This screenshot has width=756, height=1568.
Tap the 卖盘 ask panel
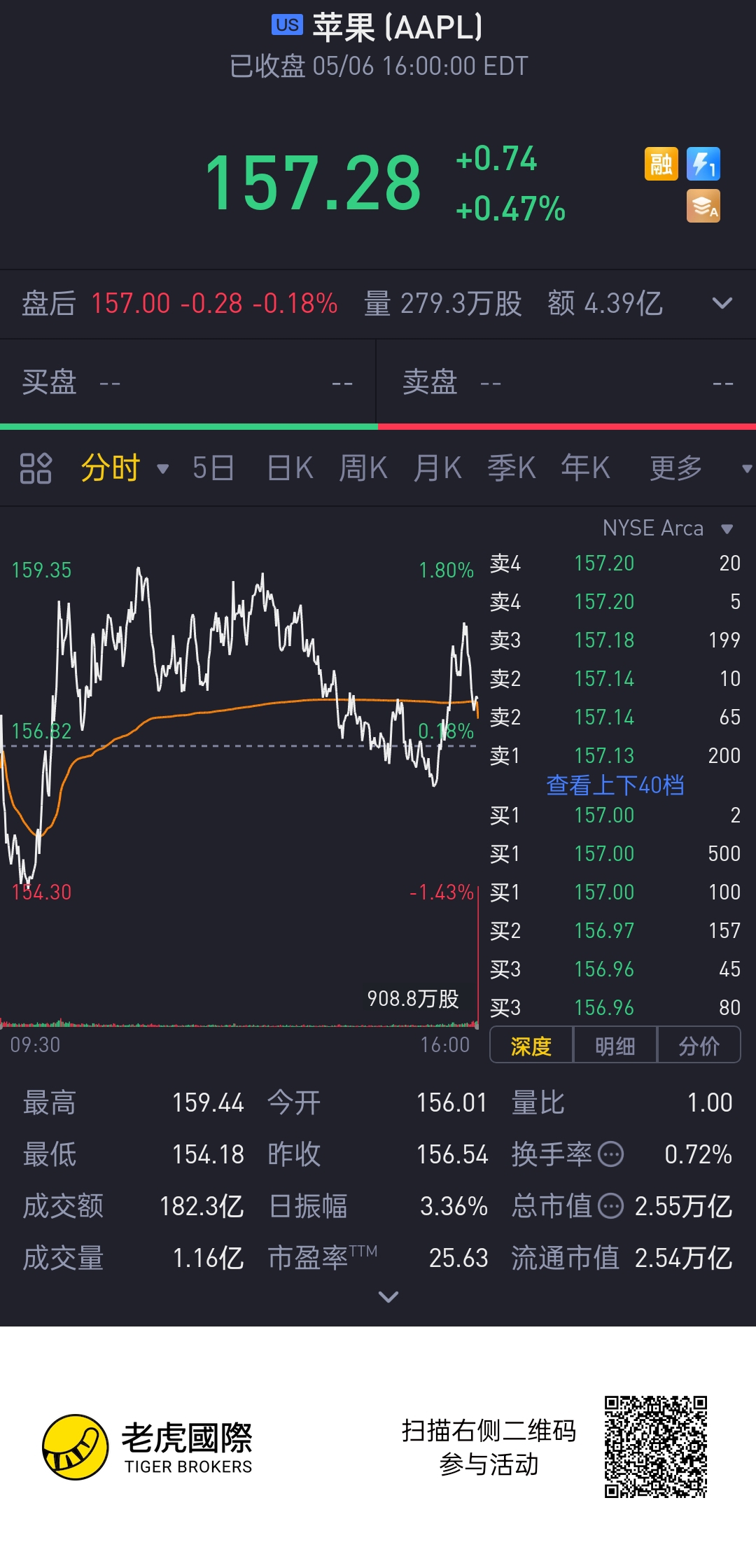coord(567,383)
